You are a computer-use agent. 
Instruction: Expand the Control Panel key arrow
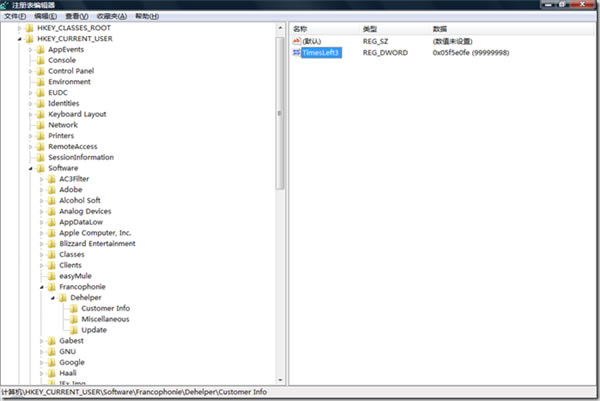tap(31, 71)
